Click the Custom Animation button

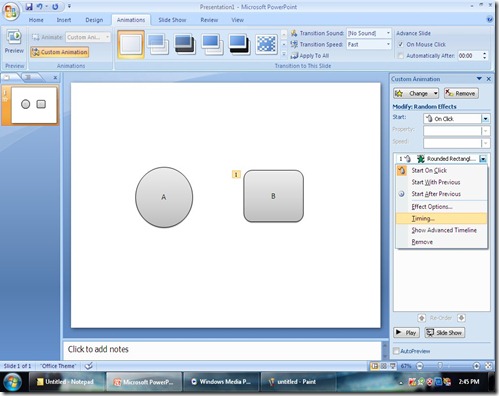click(x=60, y=52)
